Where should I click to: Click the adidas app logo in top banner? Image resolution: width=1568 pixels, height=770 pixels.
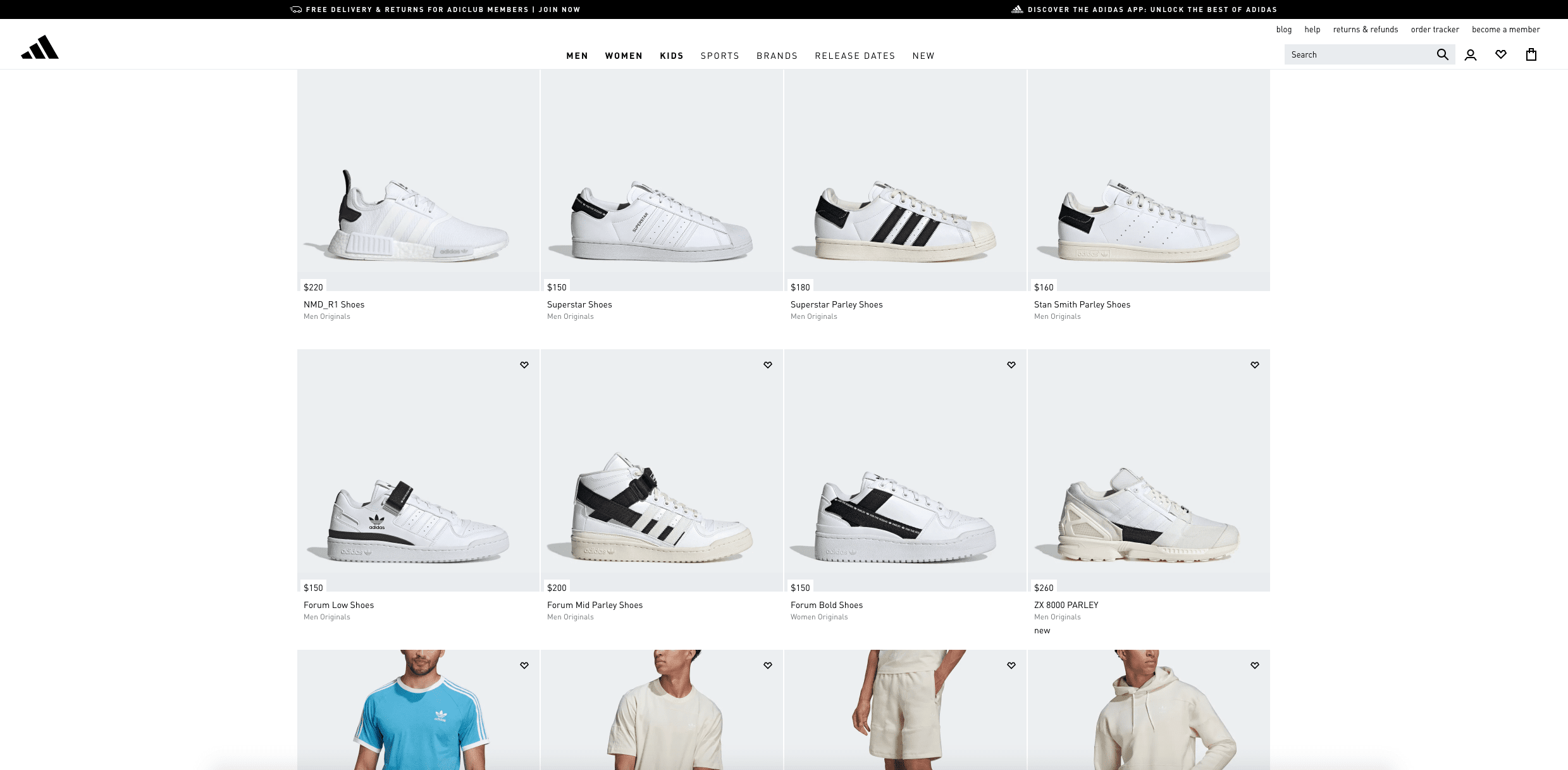tap(1017, 9)
